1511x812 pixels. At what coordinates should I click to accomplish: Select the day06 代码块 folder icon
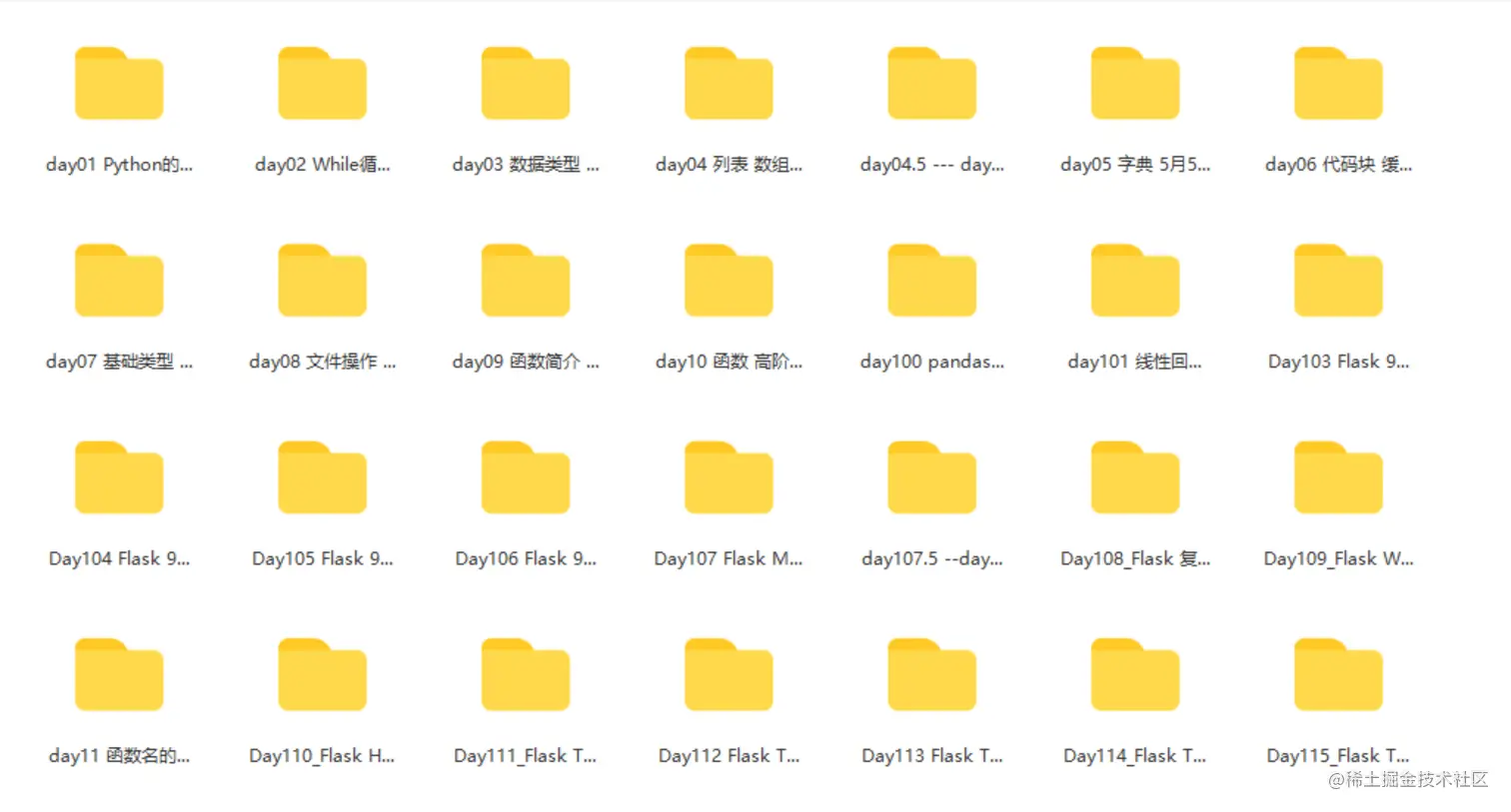coord(1338,83)
